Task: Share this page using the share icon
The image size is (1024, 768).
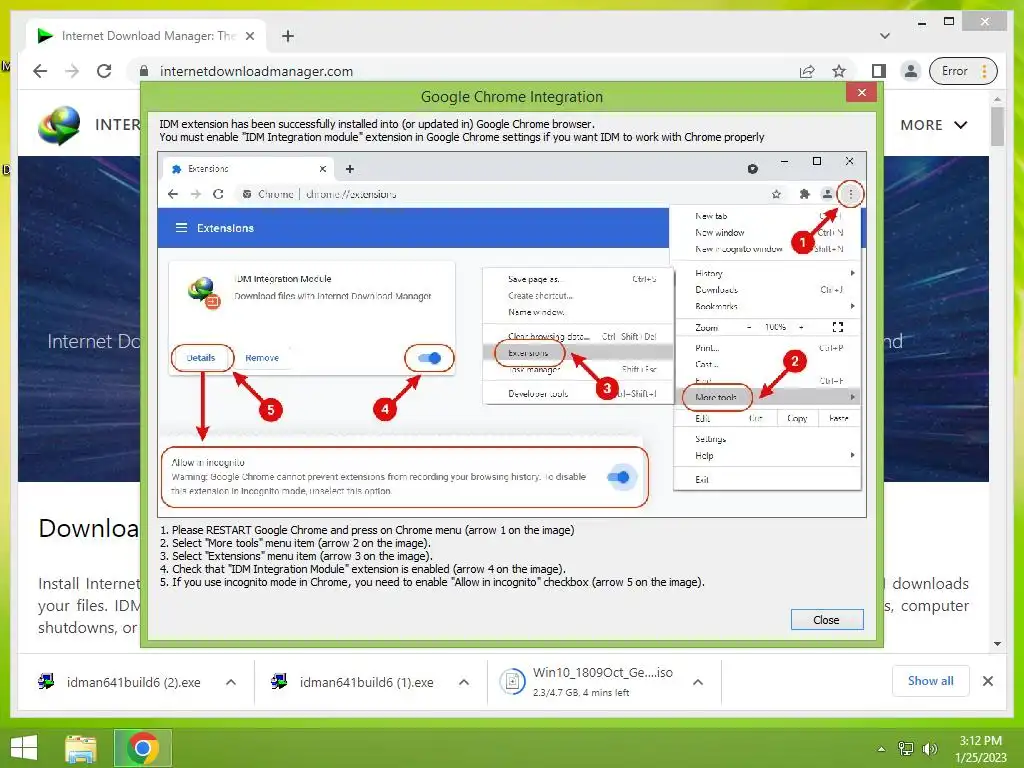Action: click(807, 71)
